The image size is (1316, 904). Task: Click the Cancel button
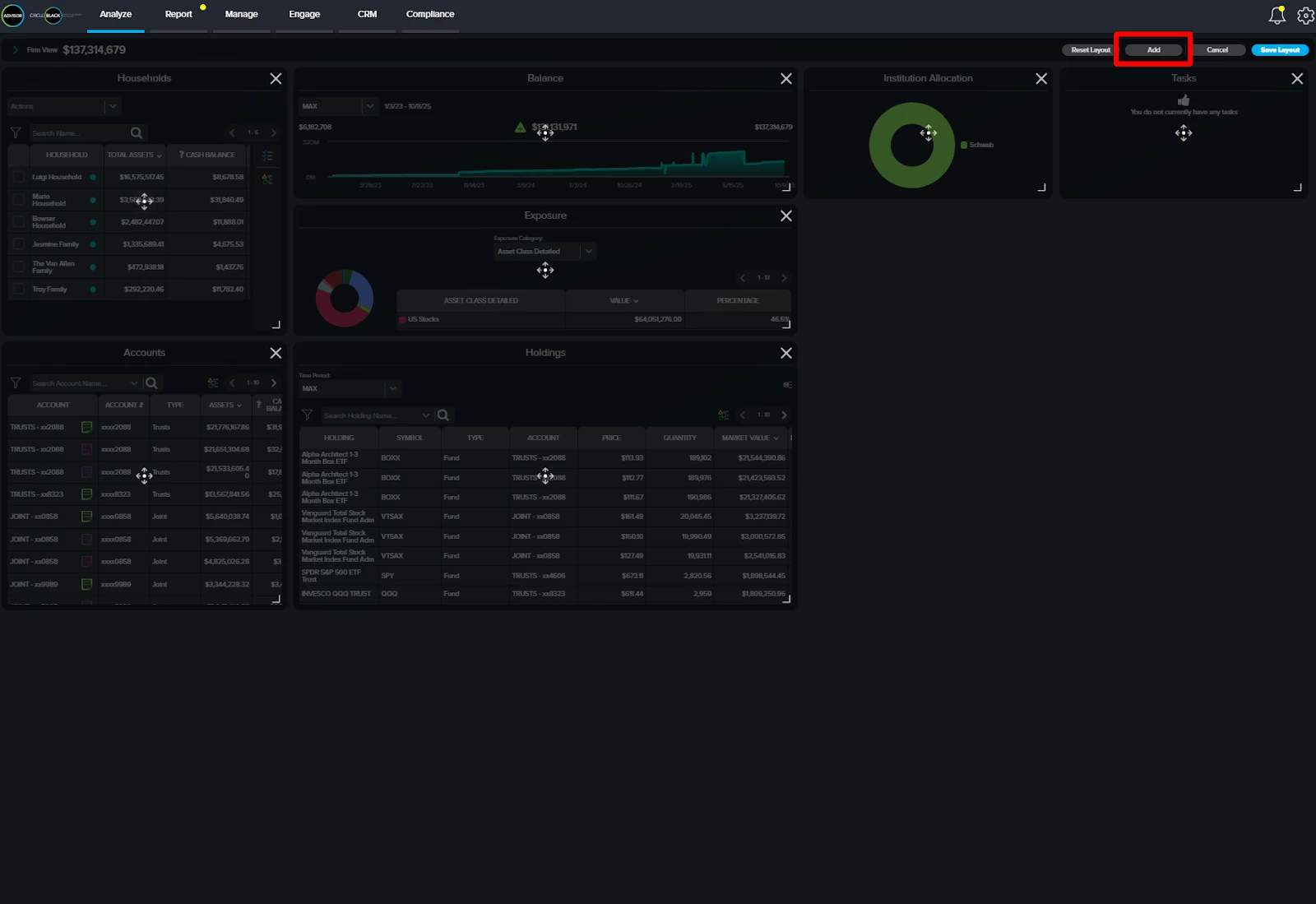(1217, 50)
